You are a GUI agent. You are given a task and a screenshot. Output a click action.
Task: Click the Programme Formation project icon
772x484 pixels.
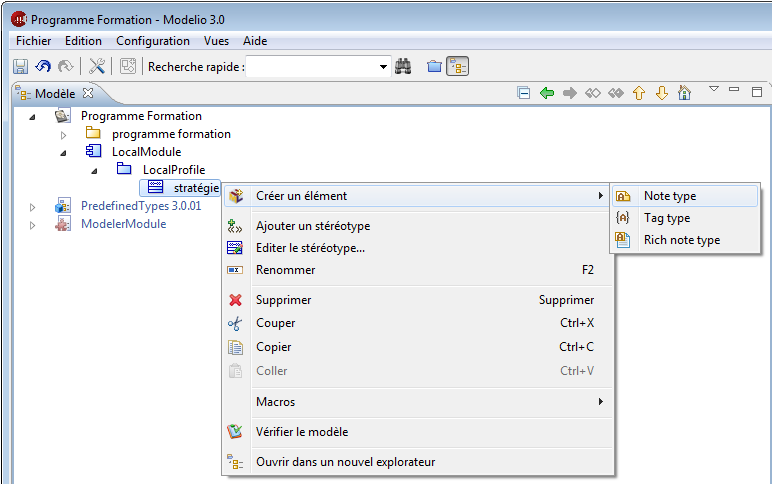pyautogui.click(x=63, y=116)
